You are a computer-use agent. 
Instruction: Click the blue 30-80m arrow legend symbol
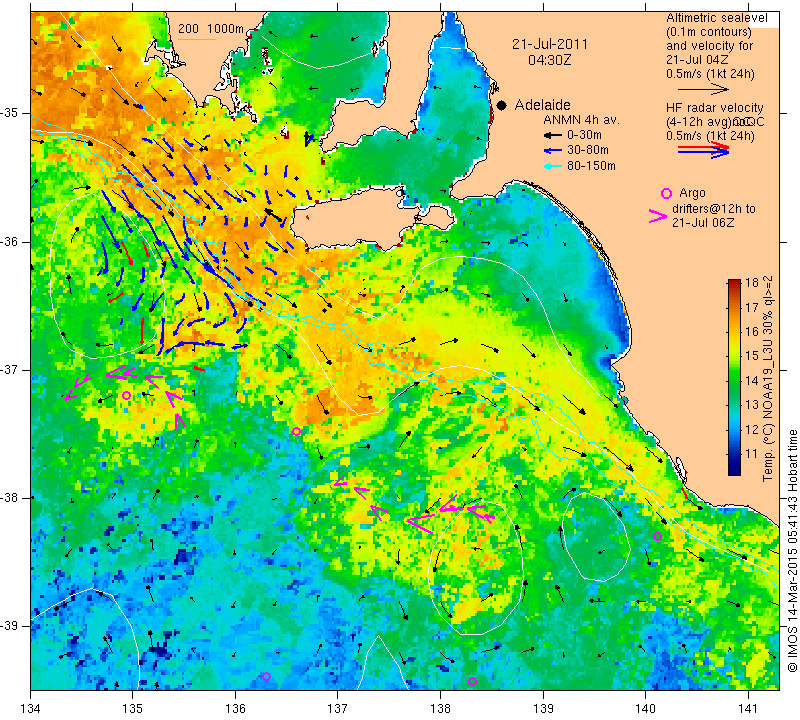pyautogui.click(x=553, y=151)
